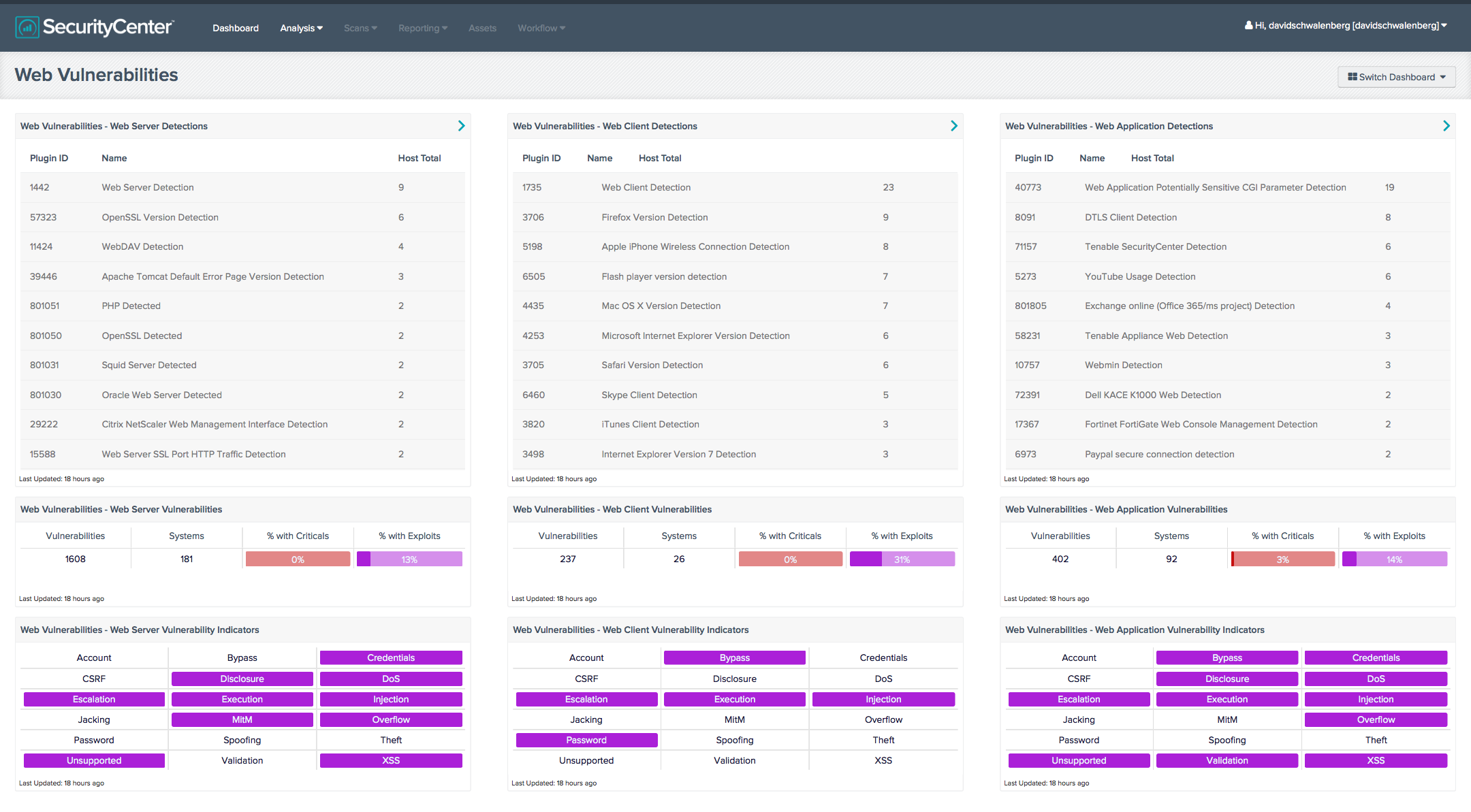The image size is (1471, 812).
Task: Click the SecurityCenter logo icon
Action: pyautogui.click(x=27, y=27)
